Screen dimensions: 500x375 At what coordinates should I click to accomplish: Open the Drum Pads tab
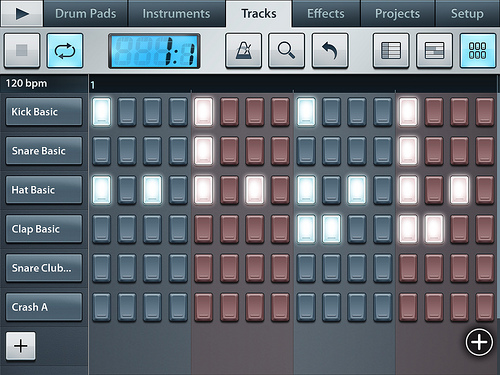[86, 14]
